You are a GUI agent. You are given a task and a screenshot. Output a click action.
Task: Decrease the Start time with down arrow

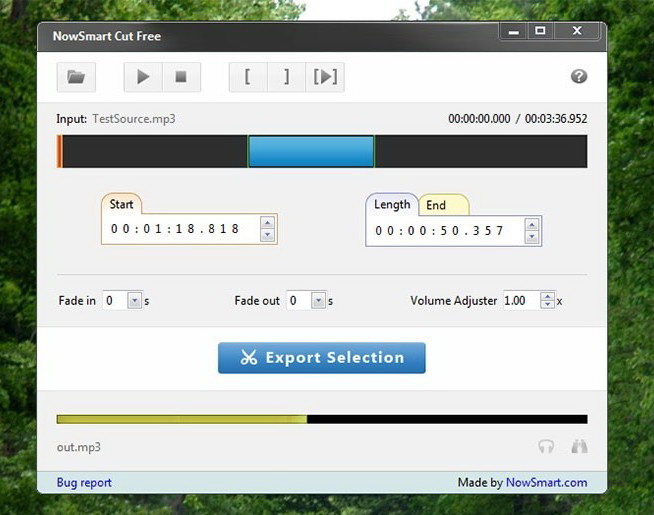pos(267,235)
